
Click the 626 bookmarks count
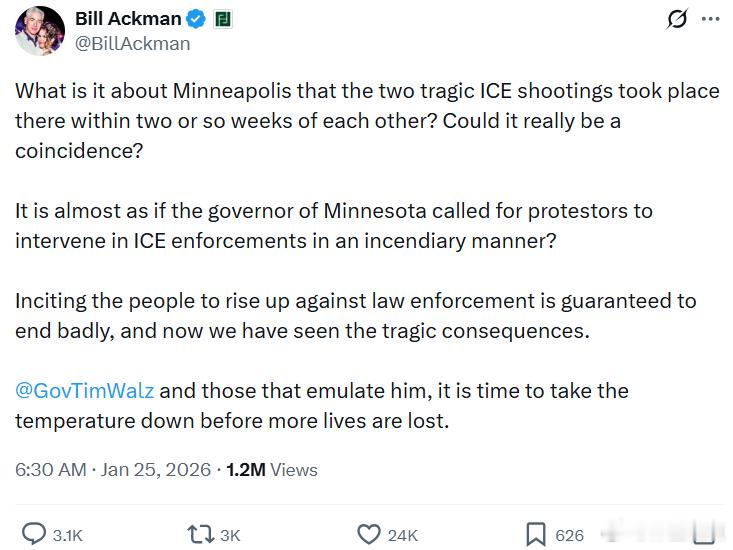click(569, 535)
